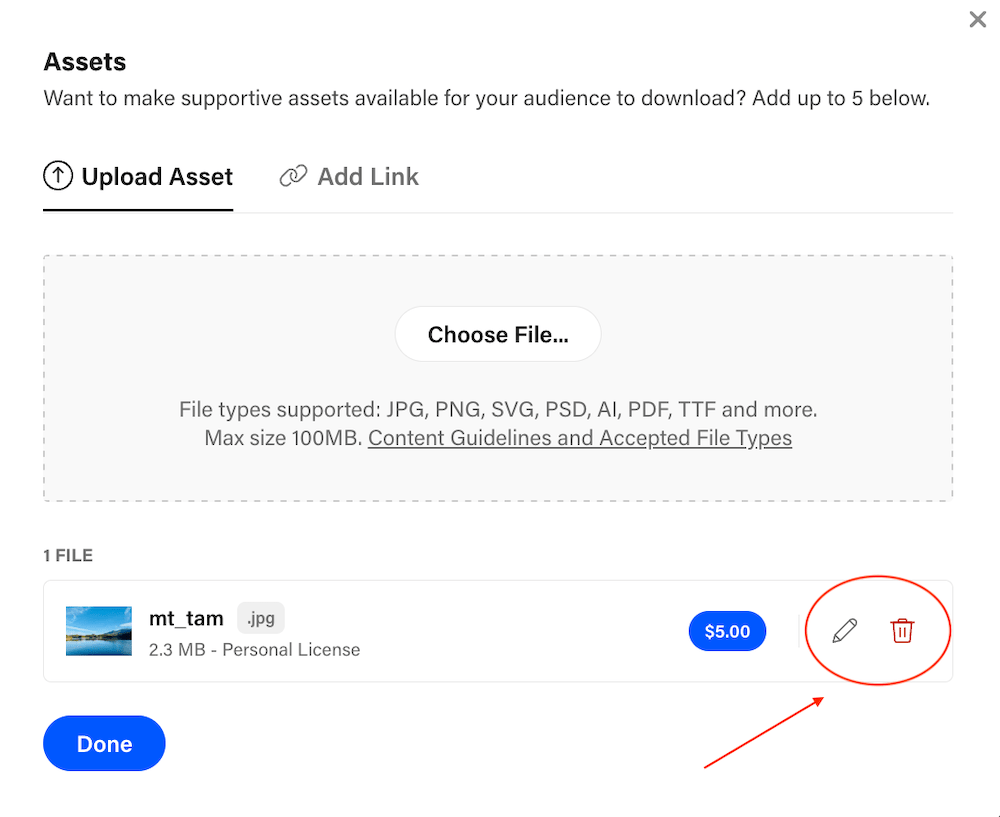Viewport: 1000px width, 817px height.
Task: Click the trash icon to delete mt_tam
Action: [x=903, y=631]
